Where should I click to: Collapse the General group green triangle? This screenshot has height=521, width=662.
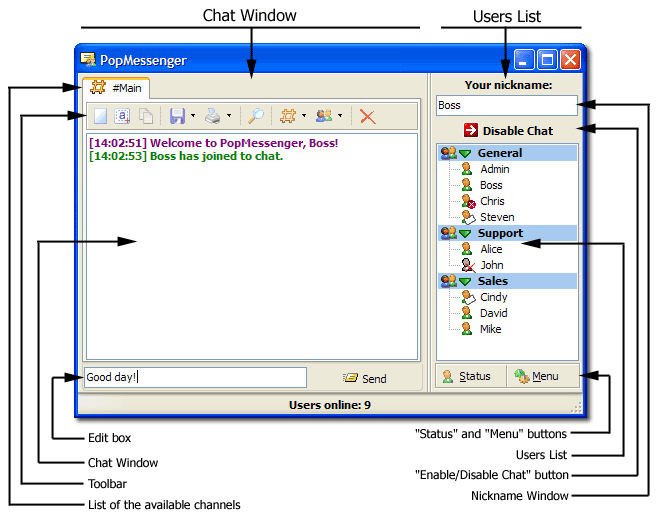465,153
